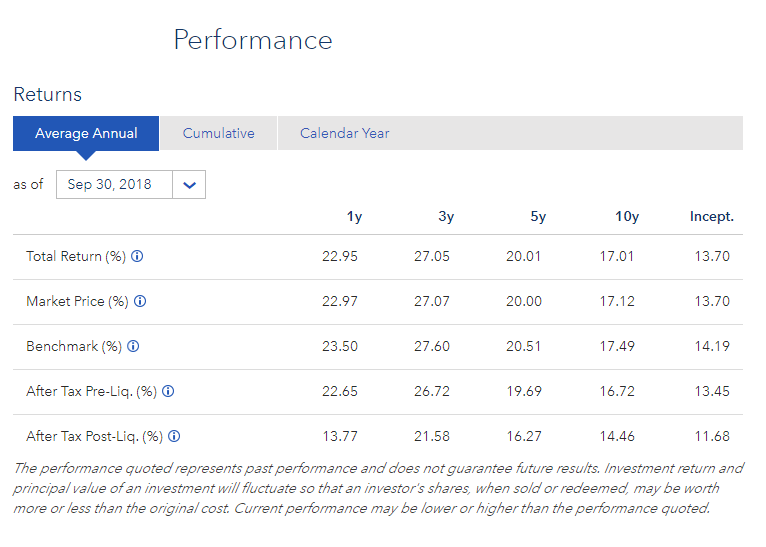Viewport: 766px width, 547px height.
Task: Click the 3y column header
Action: pos(446,216)
